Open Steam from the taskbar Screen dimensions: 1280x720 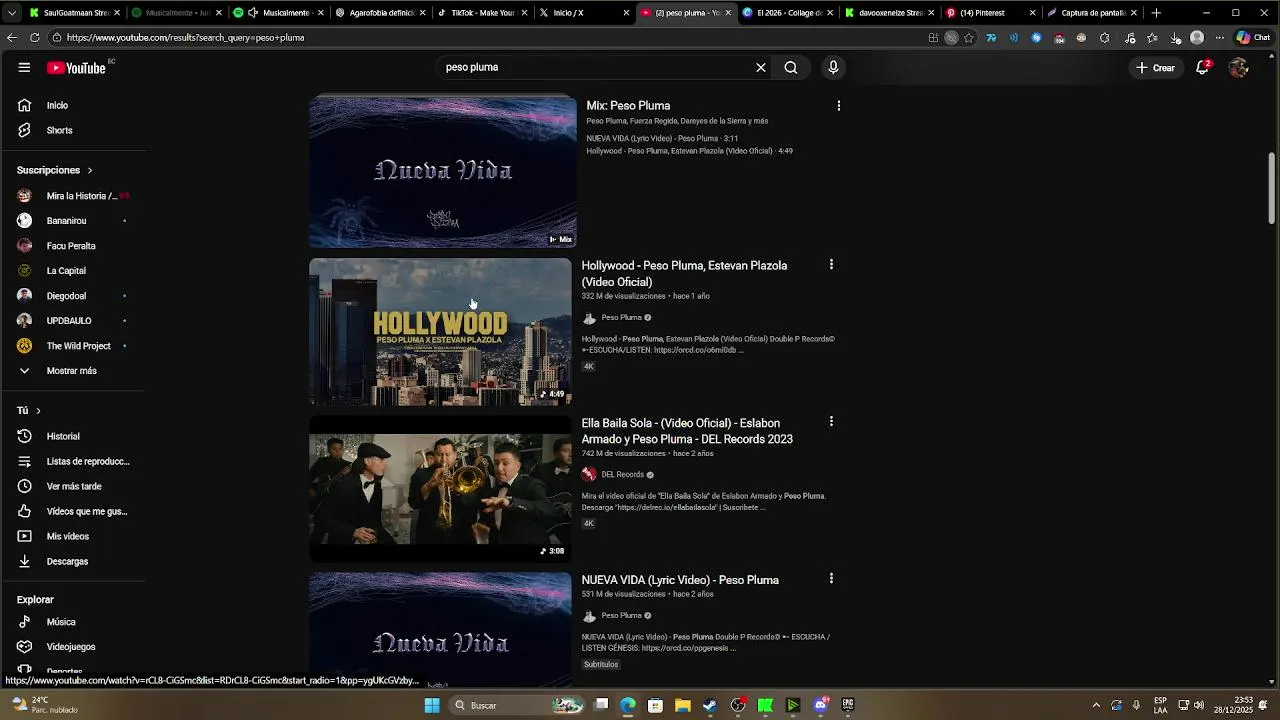[710, 706]
